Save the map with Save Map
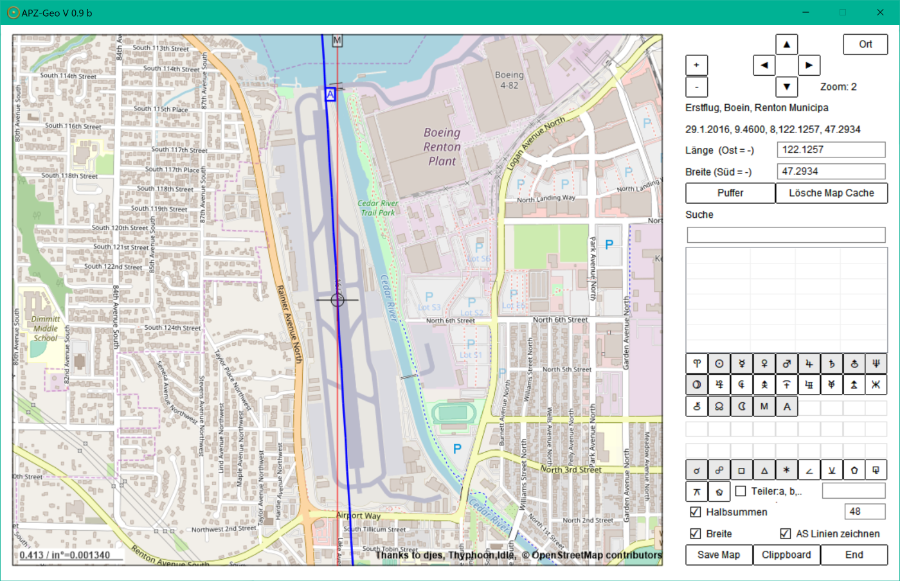Screen dimensions: 900x581 point(719,555)
